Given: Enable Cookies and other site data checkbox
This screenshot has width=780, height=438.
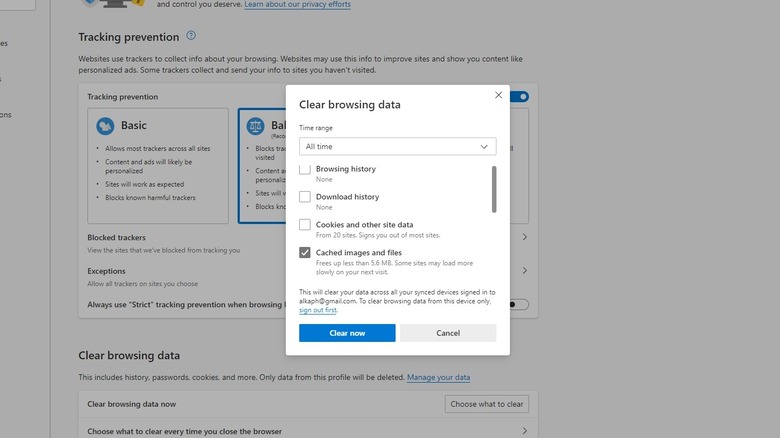Looking at the screenshot, I should 305,225.
